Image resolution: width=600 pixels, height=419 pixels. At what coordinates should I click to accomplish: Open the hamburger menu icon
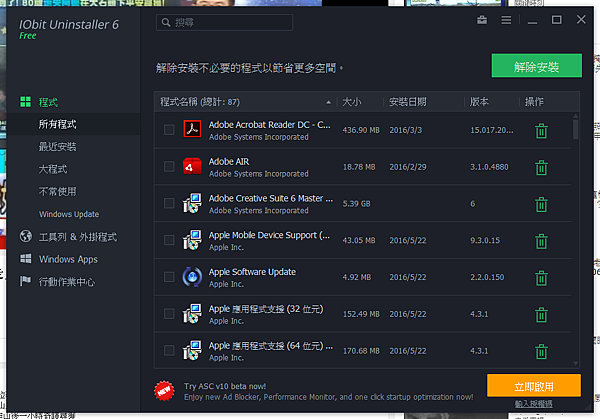coord(506,20)
